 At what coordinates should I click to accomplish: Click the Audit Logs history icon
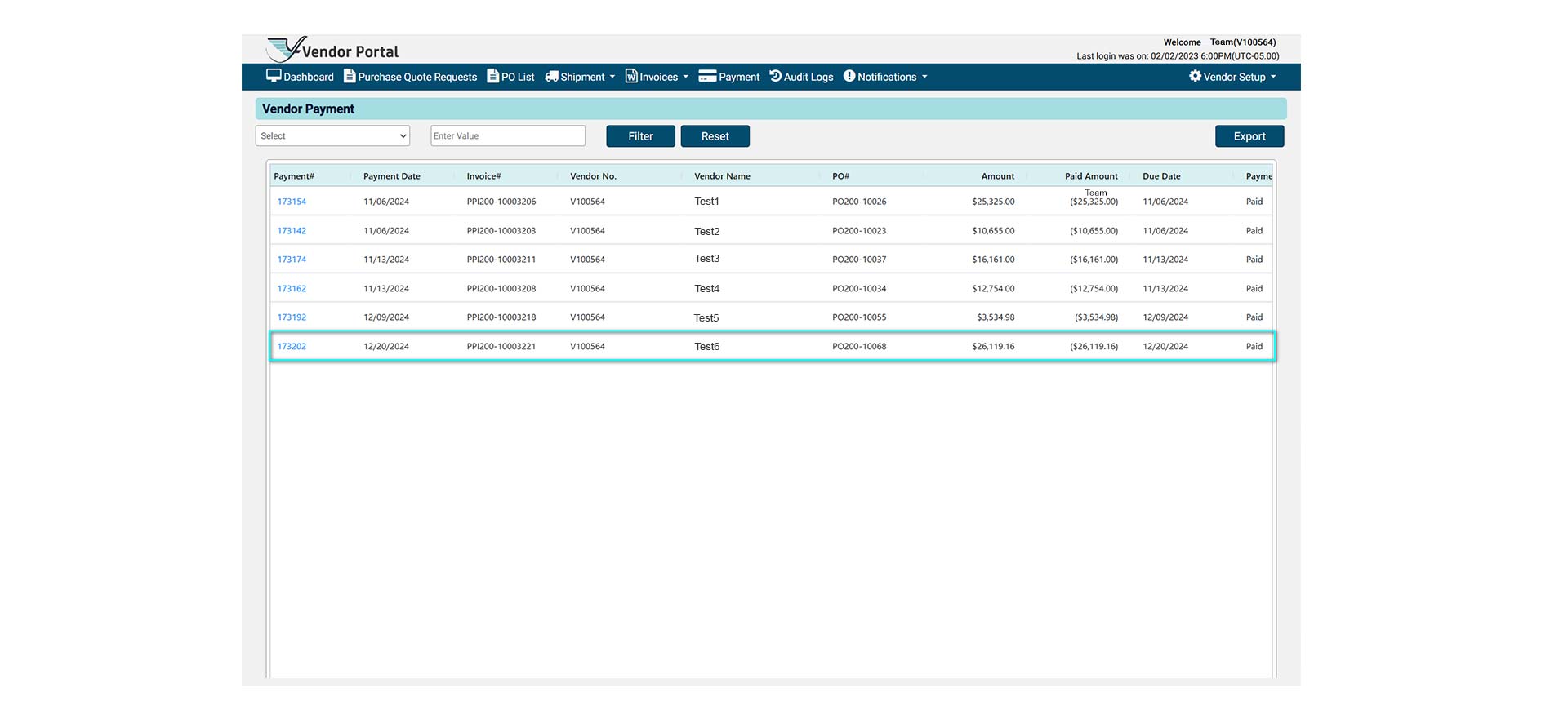point(776,76)
